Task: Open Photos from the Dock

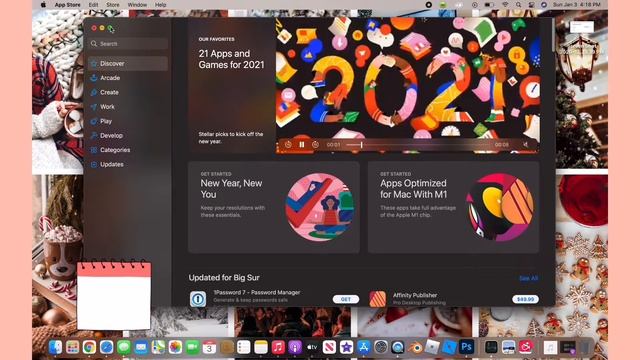Action: click(x=175, y=347)
